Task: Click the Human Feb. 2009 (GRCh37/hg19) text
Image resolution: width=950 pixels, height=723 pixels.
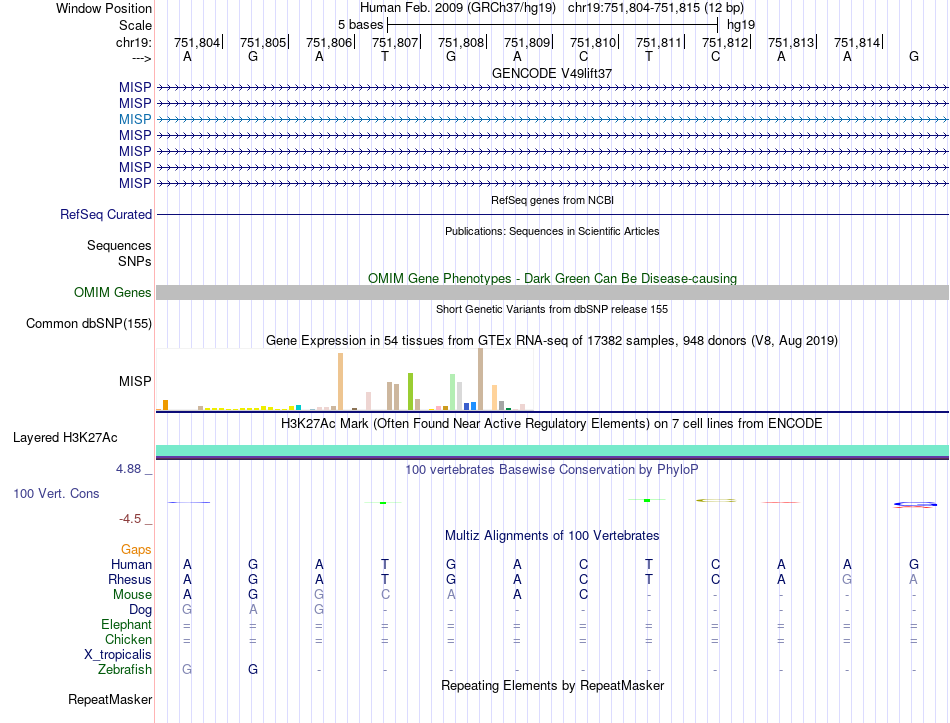Action: point(457,8)
